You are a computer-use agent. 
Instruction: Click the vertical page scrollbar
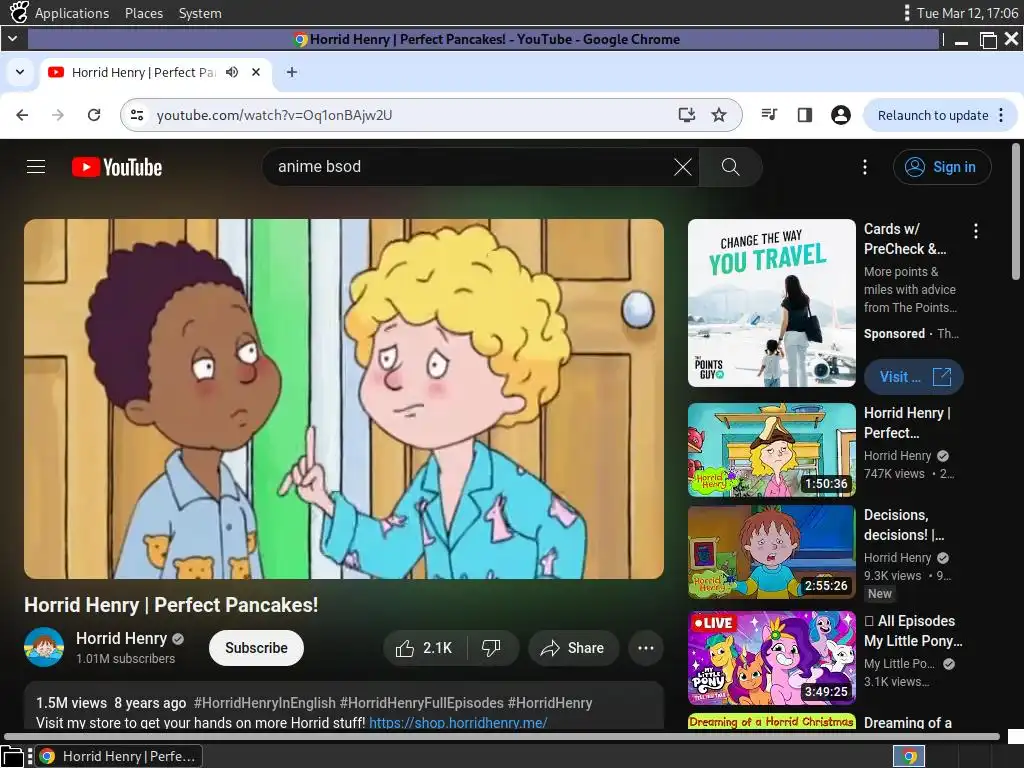point(1016,212)
